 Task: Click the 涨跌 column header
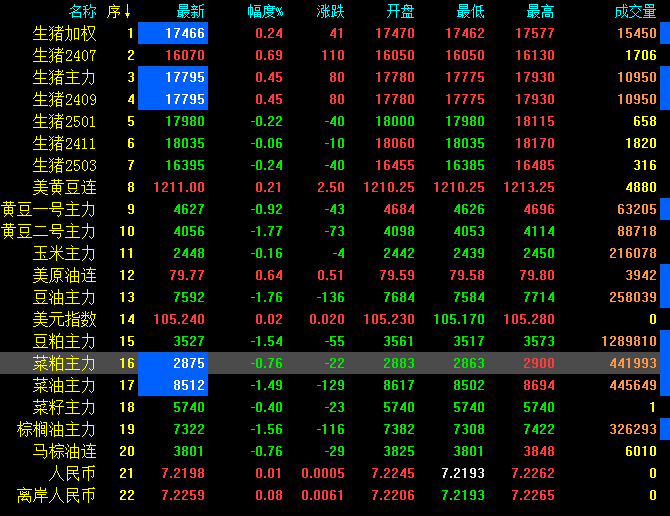(330, 11)
